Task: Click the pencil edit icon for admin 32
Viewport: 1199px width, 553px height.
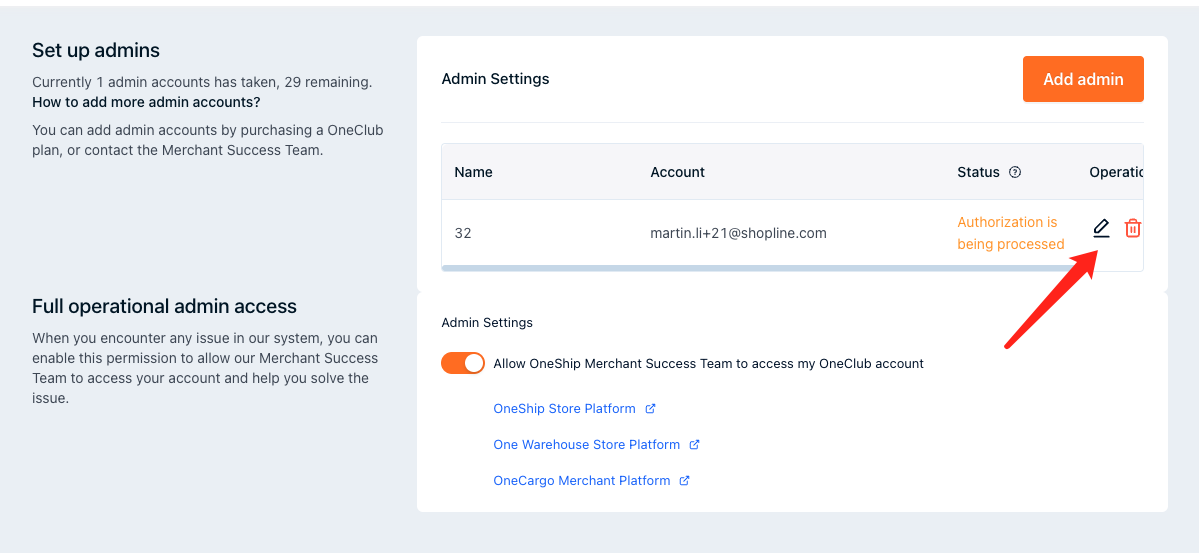Action: pos(1101,228)
